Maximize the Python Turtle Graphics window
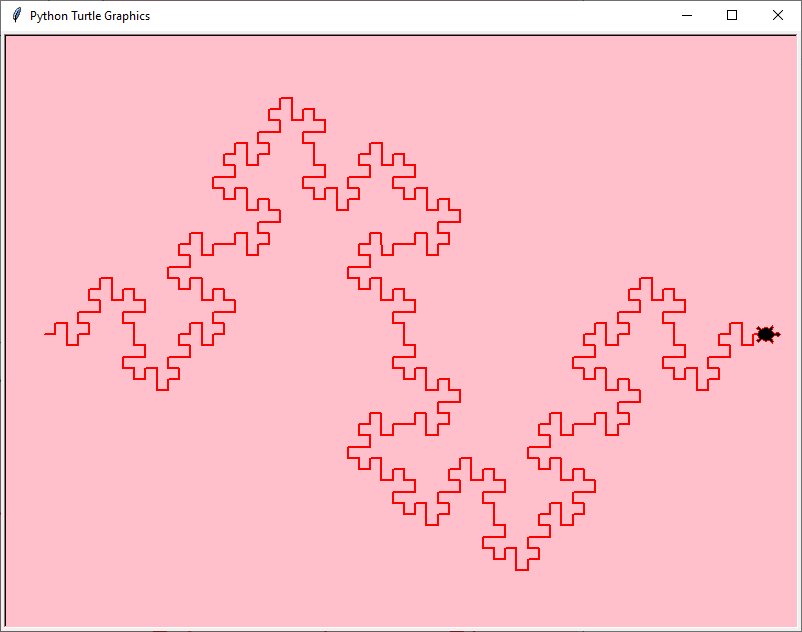Viewport: 802px width, 632px height. [732, 15]
